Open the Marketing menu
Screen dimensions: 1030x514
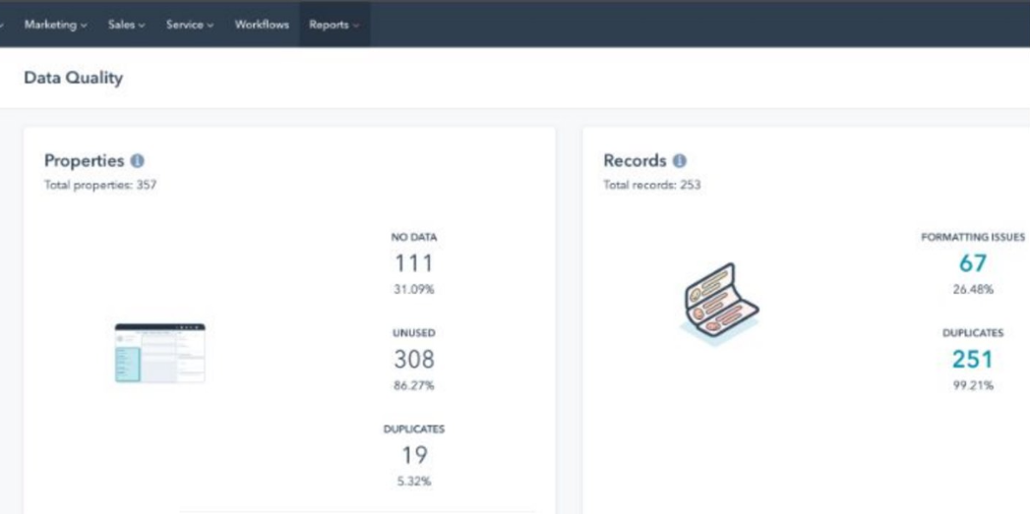[56, 25]
